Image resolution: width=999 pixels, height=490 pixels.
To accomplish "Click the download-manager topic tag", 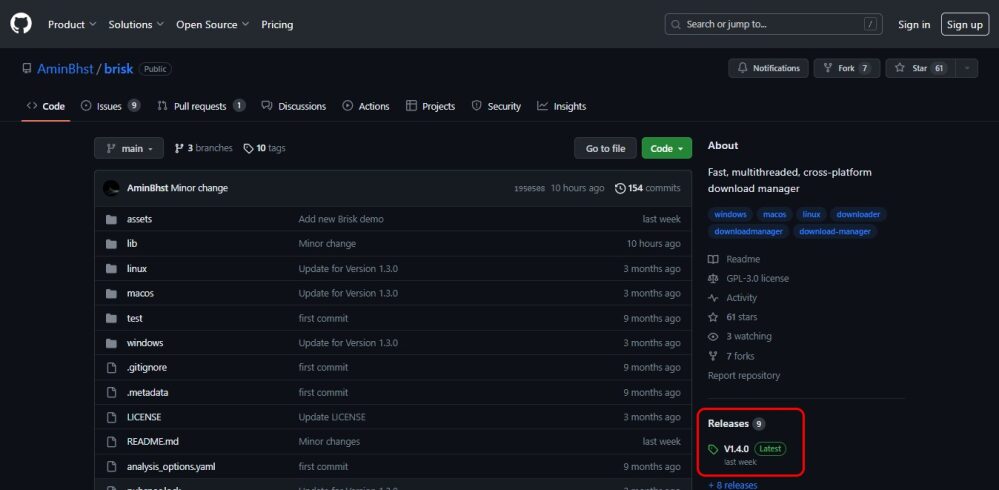I will click(835, 231).
